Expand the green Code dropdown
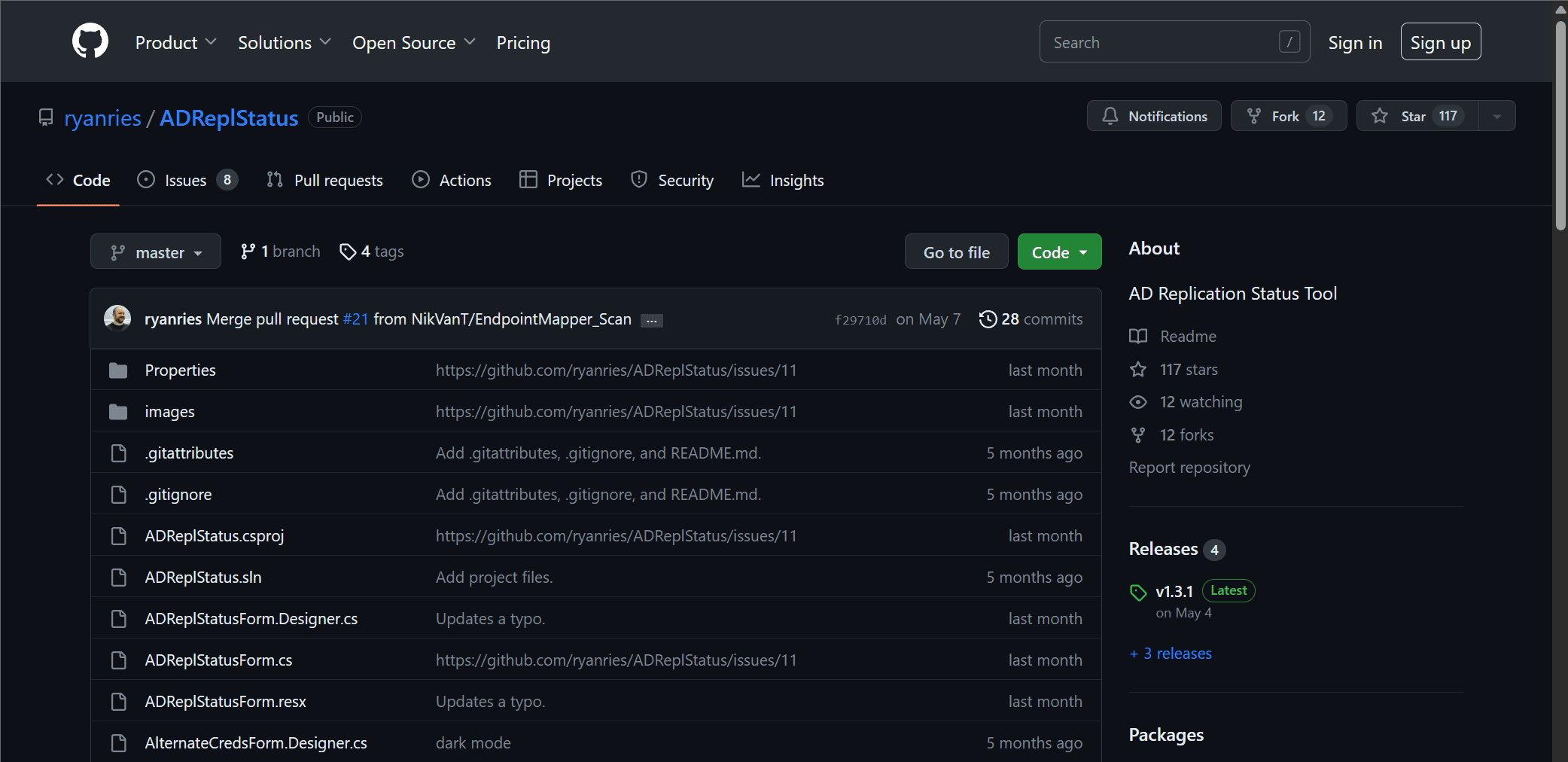1568x762 pixels. pyautogui.click(x=1059, y=252)
